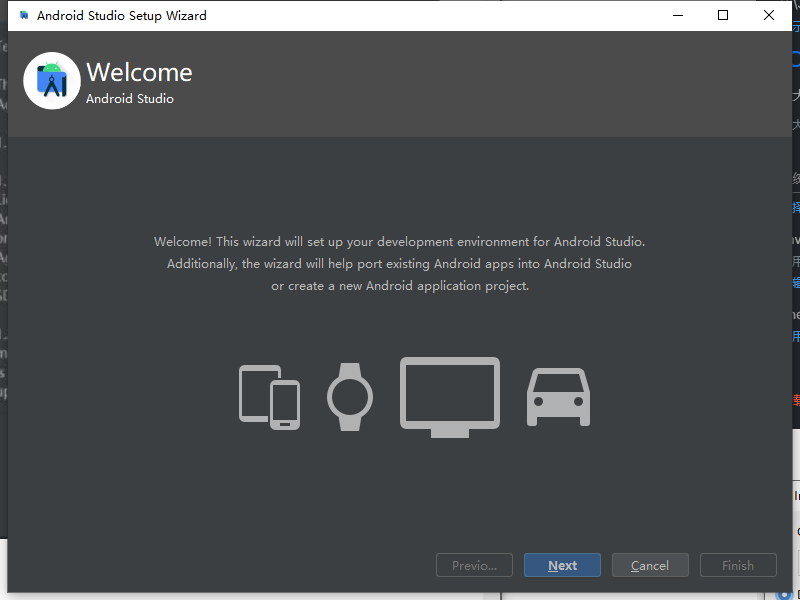Click the 'Android Studio Setup Wizard' title text
800x600 pixels.
(x=122, y=16)
